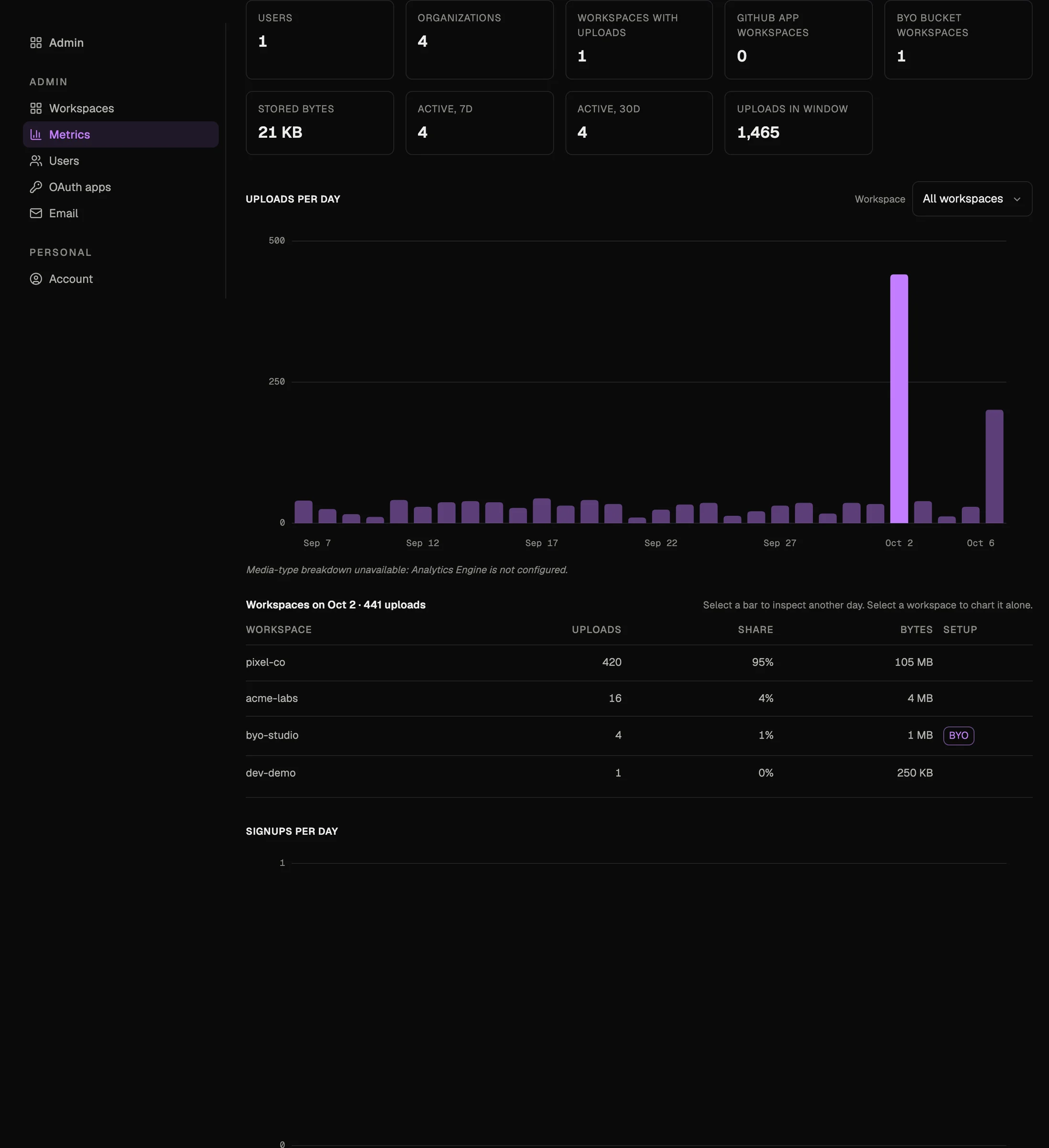1049x1148 pixels.
Task: Click the Email envelope icon
Action: pos(36,213)
